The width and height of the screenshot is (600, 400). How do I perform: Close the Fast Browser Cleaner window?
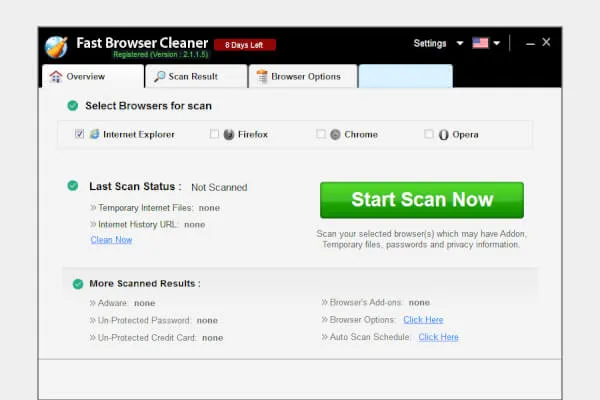click(546, 42)
